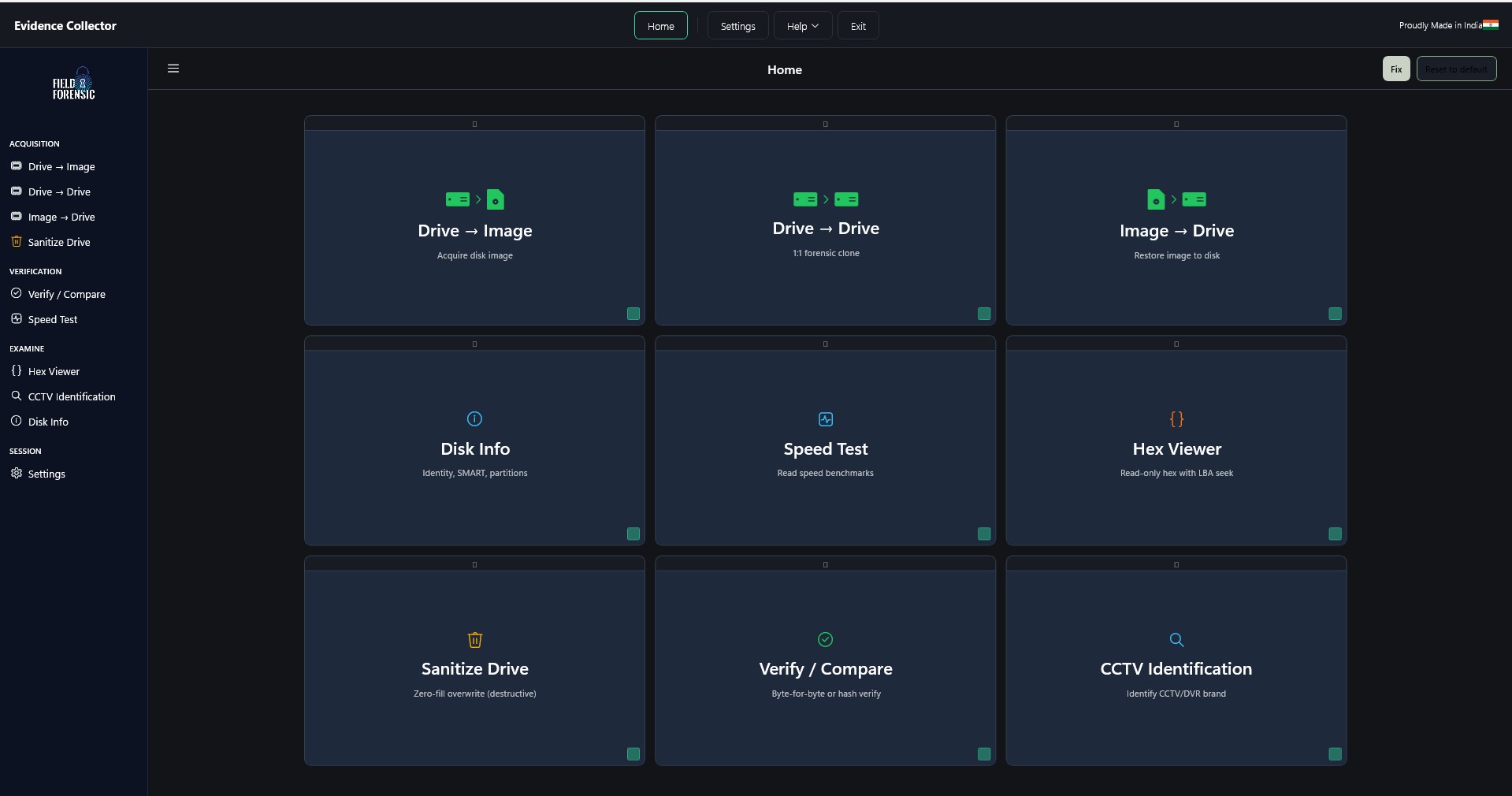Toggle the teal corner square on Hex Viewer card
Image resolution: width=1512 pixels, height=796 pixels.
(1335, 534)
